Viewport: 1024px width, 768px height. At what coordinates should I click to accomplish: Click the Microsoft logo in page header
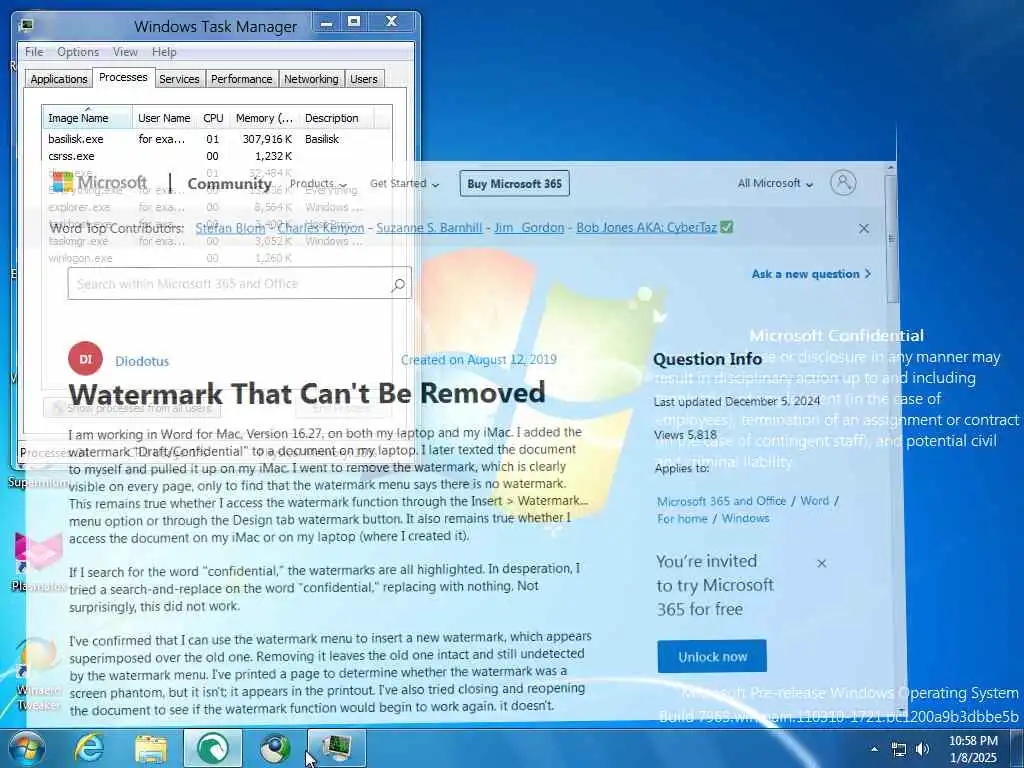click(x=99, y=183)
